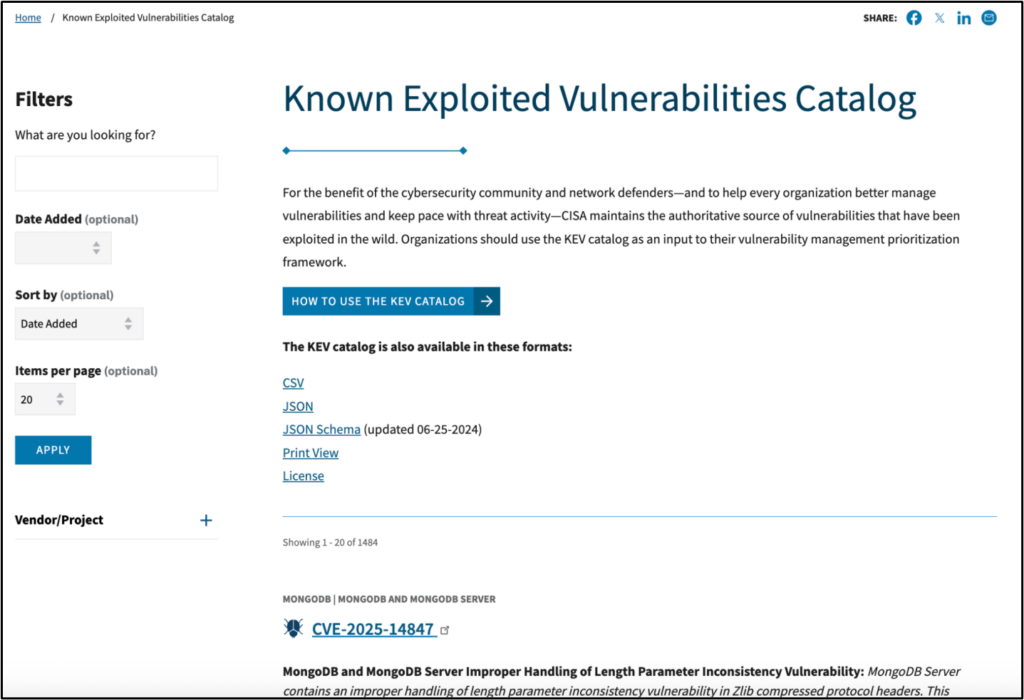Share page on LinkedIn
This screenshot has height=700, width=1024.
(x=964, y=18)
